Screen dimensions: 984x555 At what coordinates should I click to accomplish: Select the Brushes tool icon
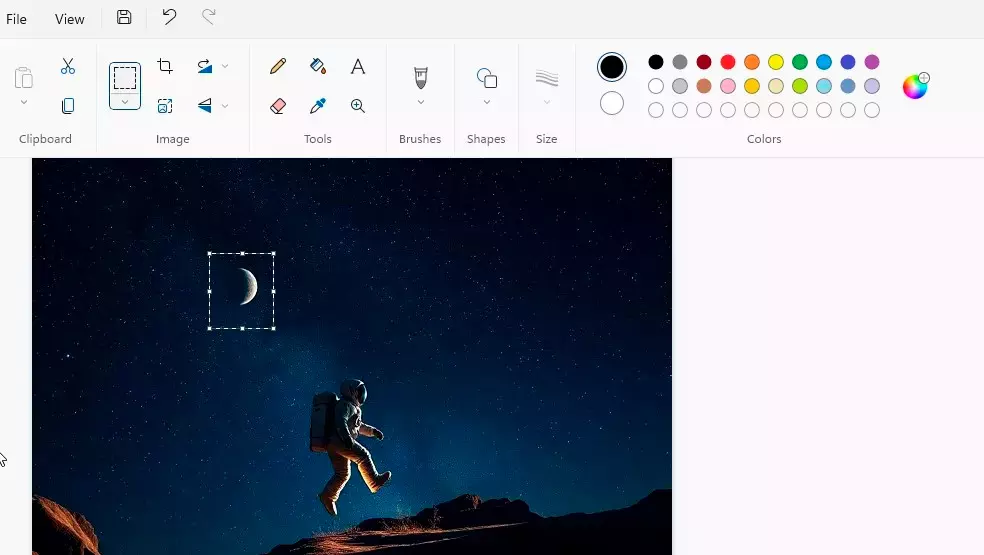click(420, 78)
